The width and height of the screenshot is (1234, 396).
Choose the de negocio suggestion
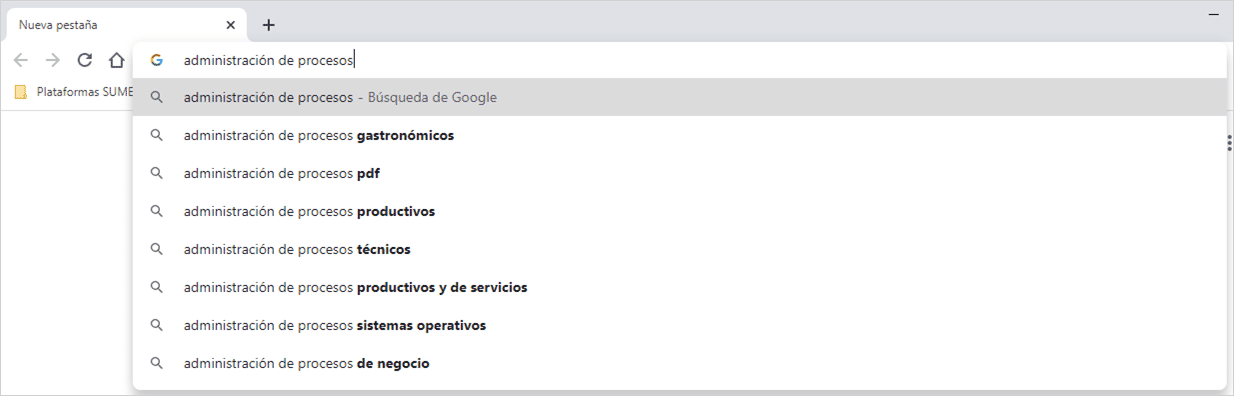pyautogui.click(x=680, y=363)
